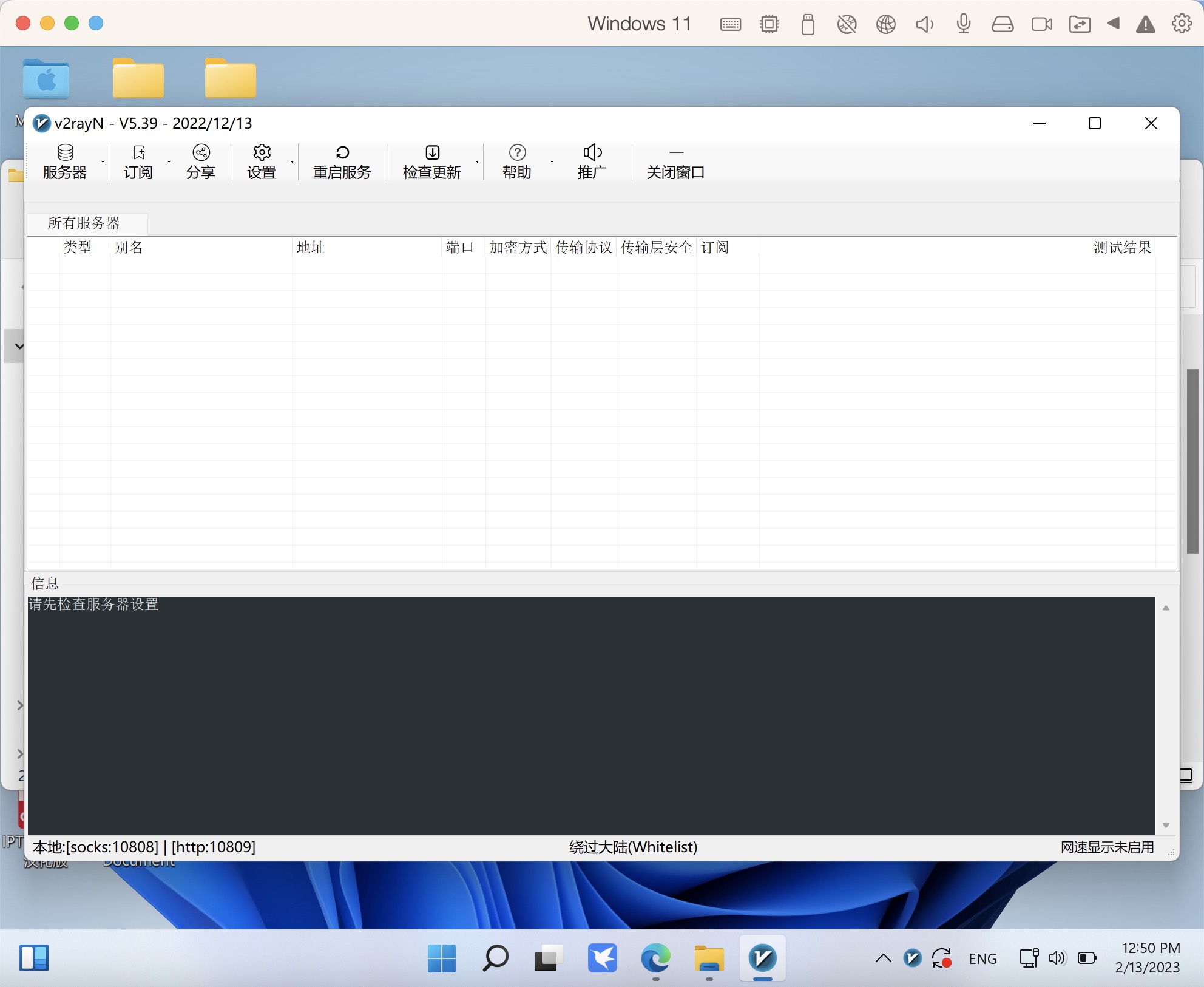Screen dimensions: 1204x987
Task: Expand dropdown arrow next to 服务器
Action: (103, 162)
